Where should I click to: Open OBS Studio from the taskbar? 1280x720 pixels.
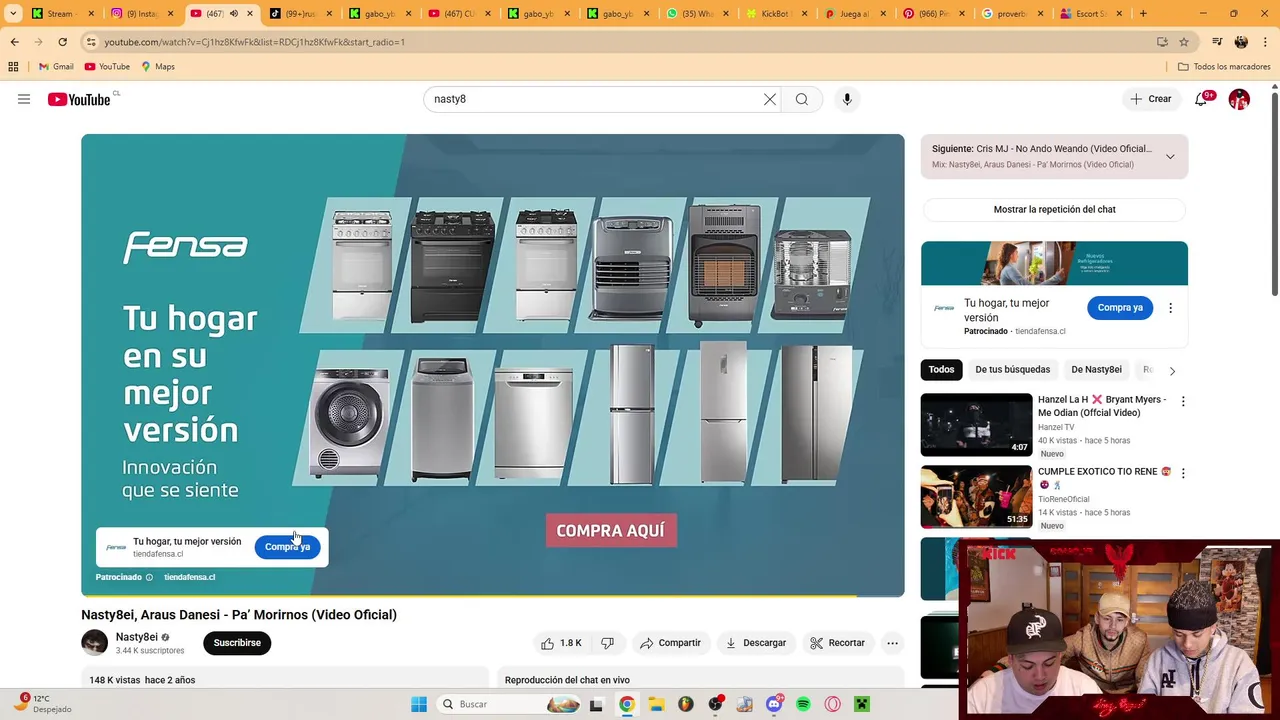point(715,704)
